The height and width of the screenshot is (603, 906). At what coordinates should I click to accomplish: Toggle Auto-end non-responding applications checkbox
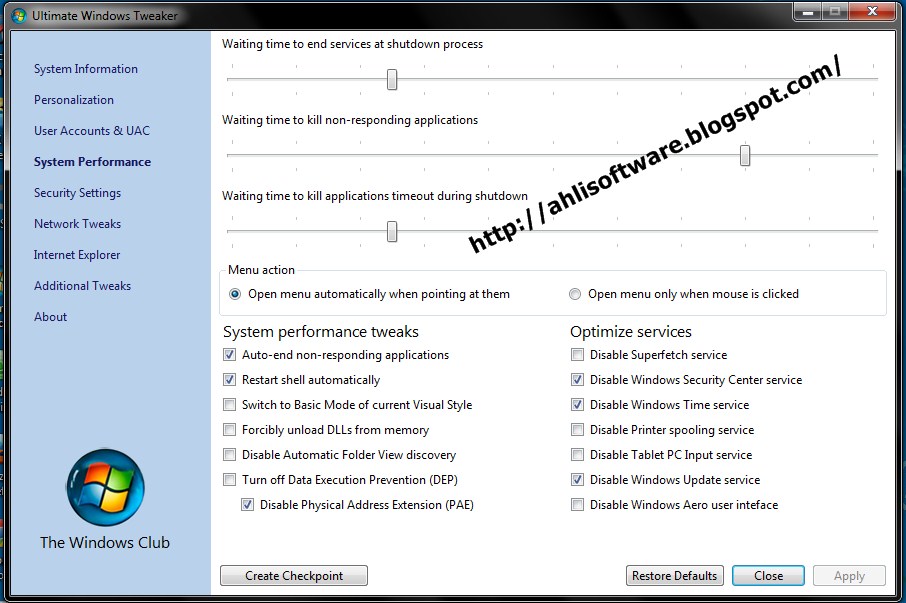coord(229,355)
